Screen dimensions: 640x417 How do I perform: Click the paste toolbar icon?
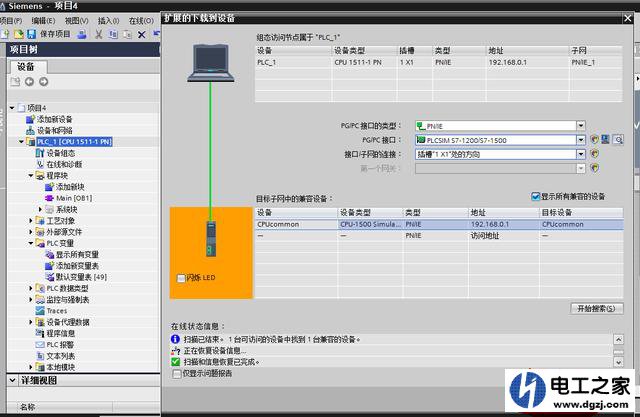pos(127,34)
